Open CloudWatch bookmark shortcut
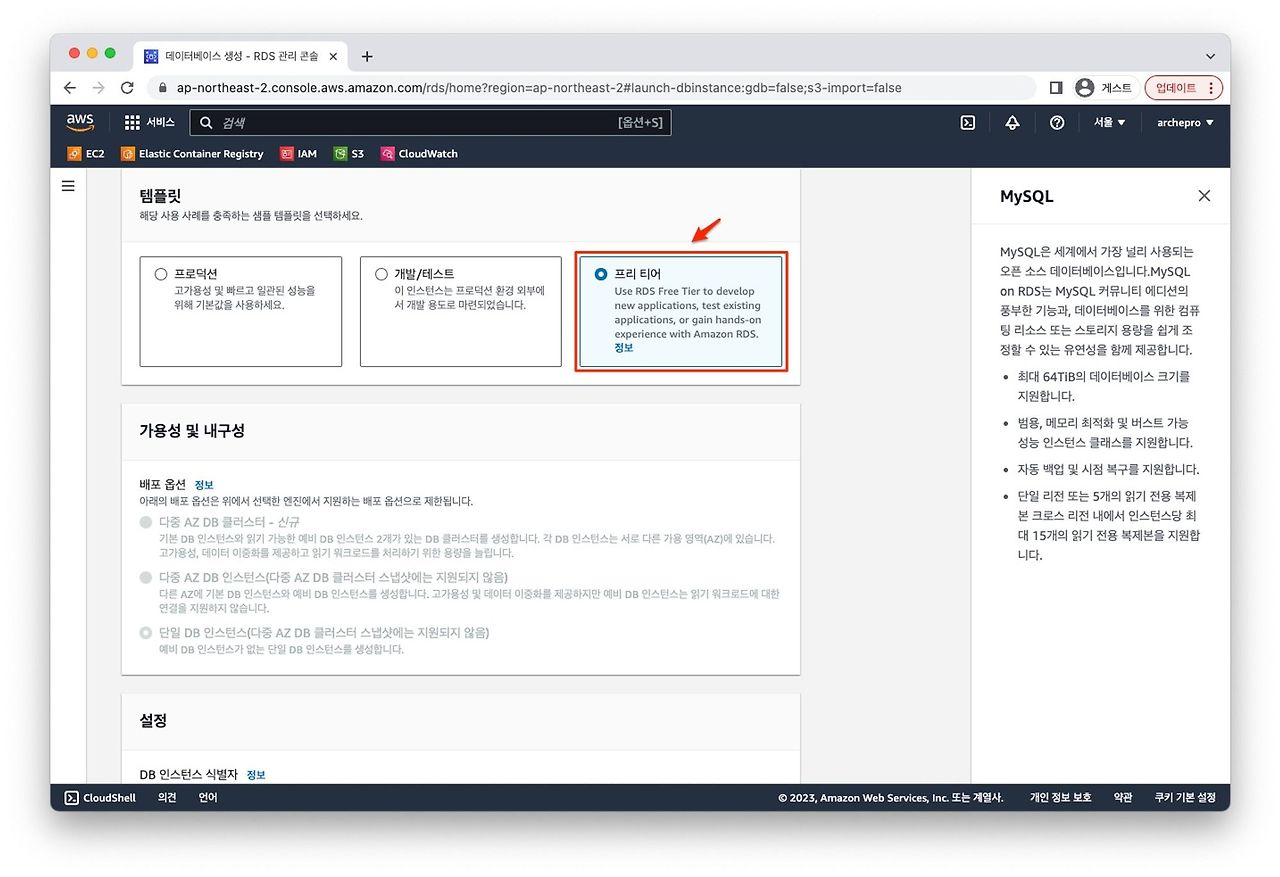Image resolution: width=1280 pixels, height=877 pixels. 419,154
